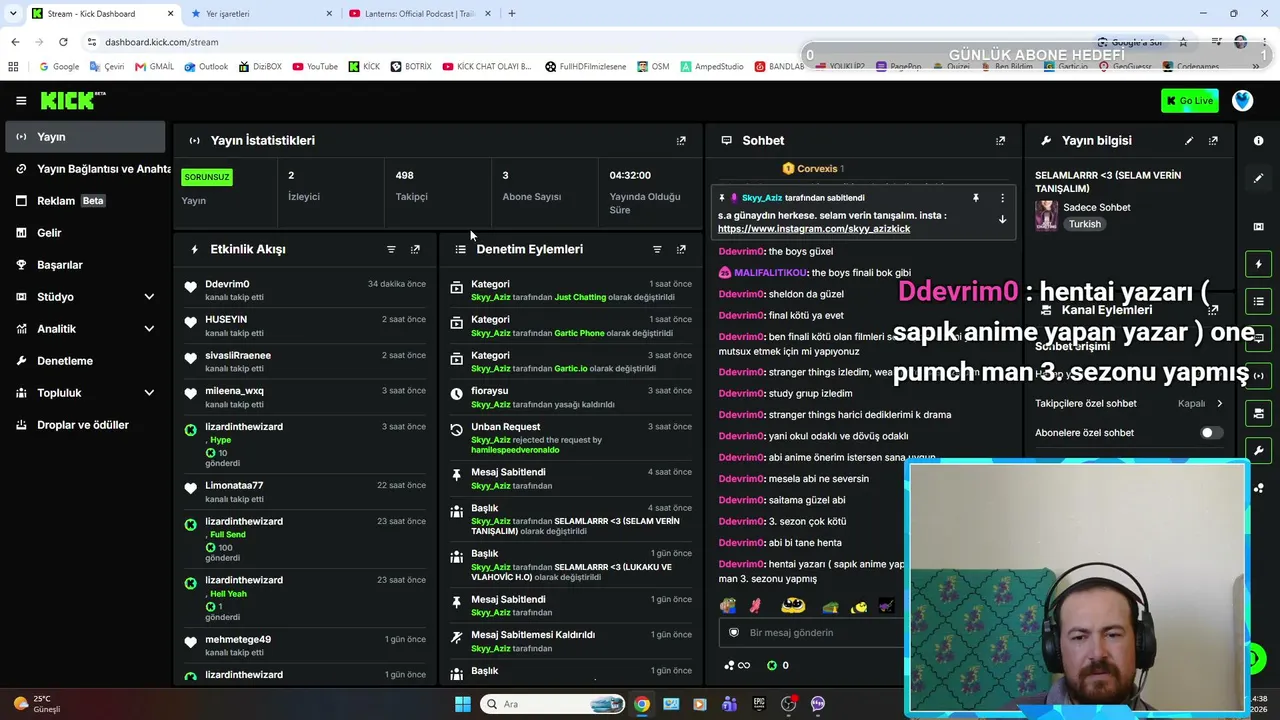Screen dimensions: 1280x720
Task: Pop out the Etkinlik Akışı panel
Action: coord(415,249)
